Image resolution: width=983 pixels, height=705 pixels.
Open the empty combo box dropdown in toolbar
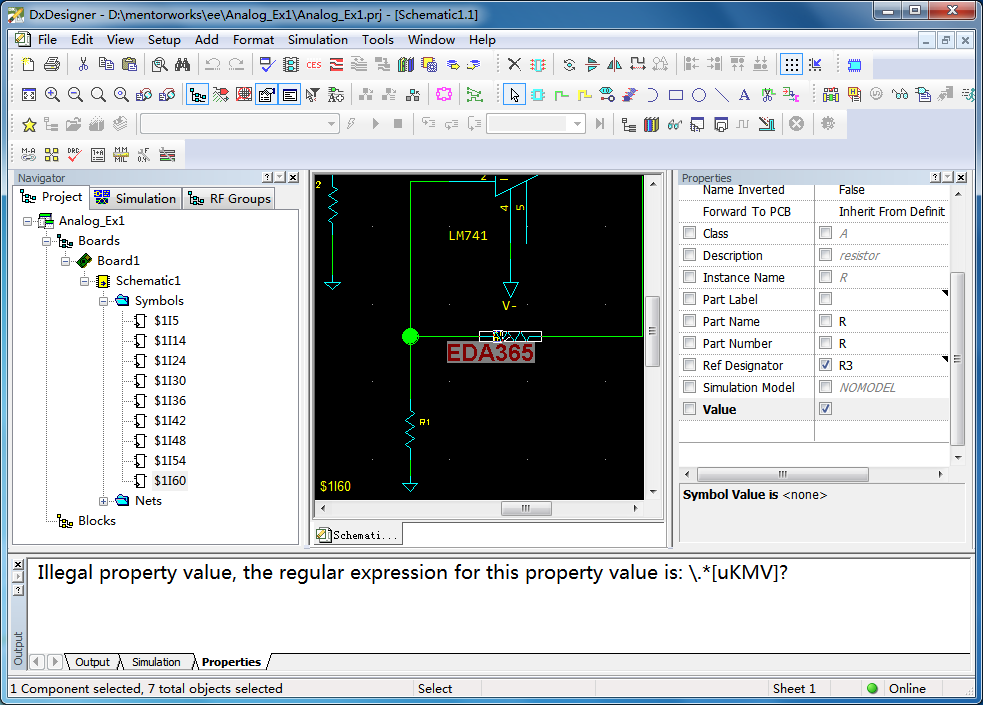tap(332, 124)
